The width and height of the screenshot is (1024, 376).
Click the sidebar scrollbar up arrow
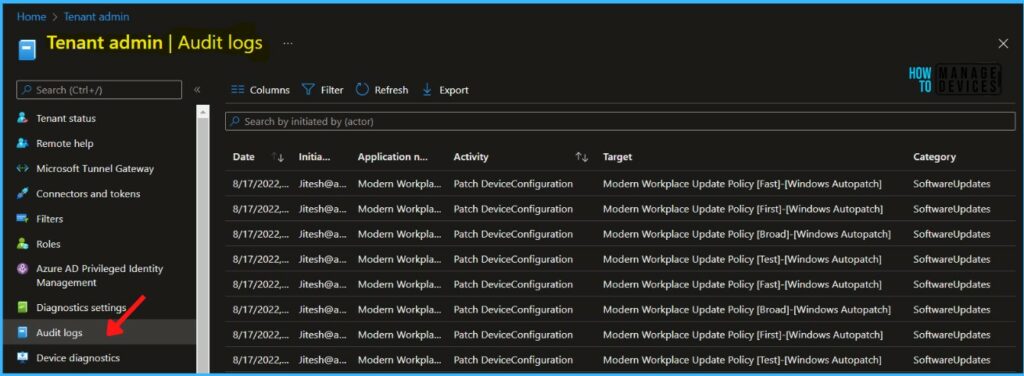tap(202, 112)
